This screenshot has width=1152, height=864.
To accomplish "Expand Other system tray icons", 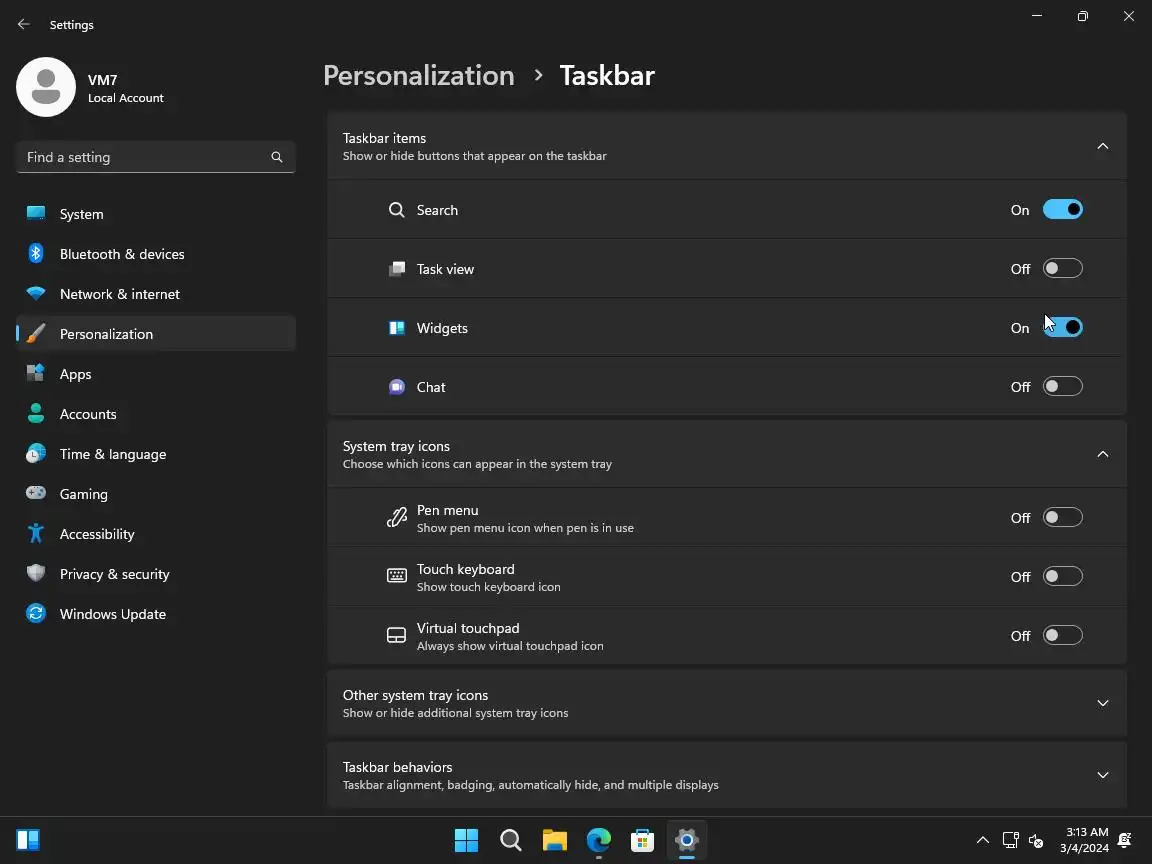I will 1102,703.
